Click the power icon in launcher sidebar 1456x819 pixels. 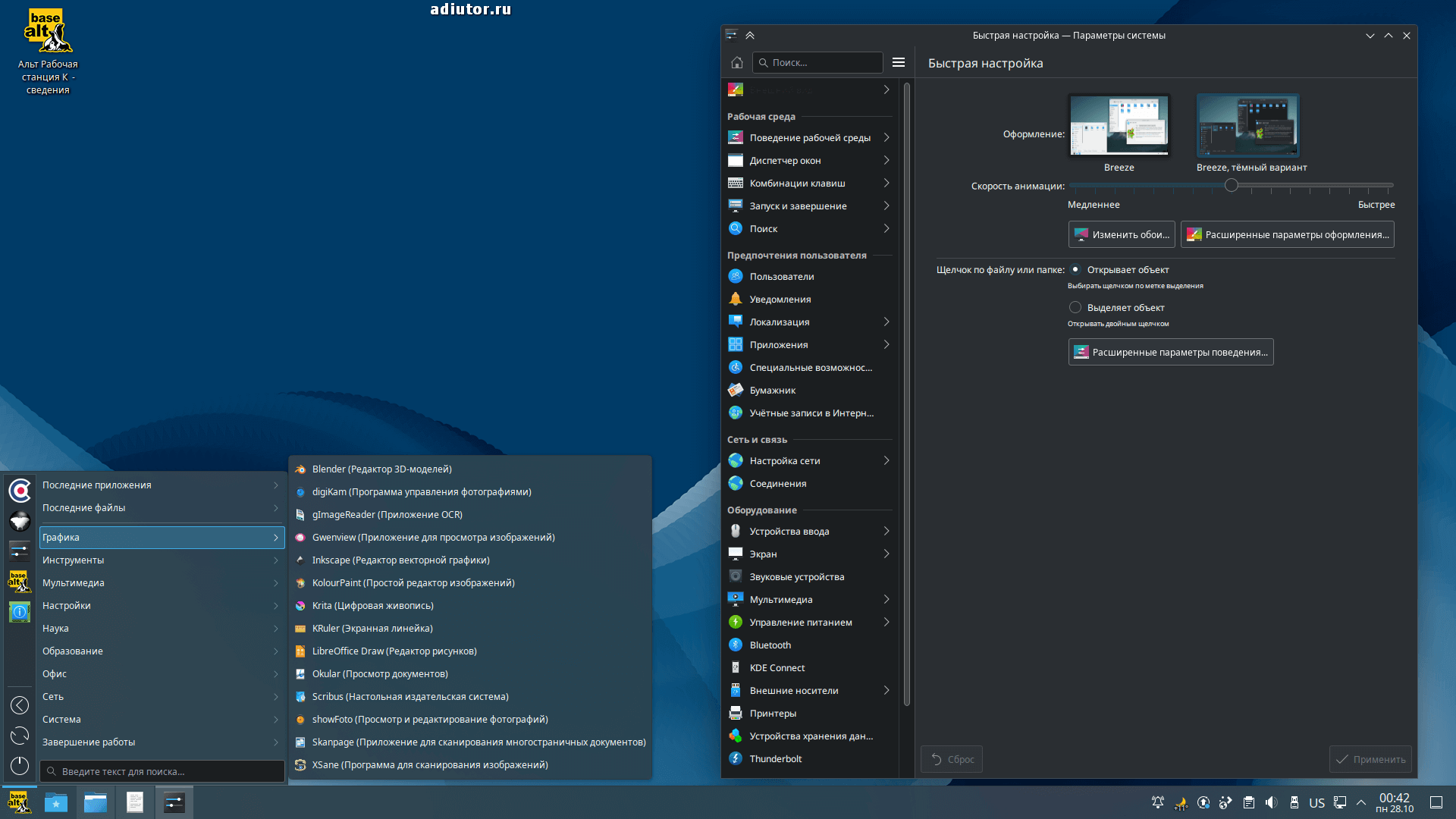pyautogui.click(x=20, y=766)
